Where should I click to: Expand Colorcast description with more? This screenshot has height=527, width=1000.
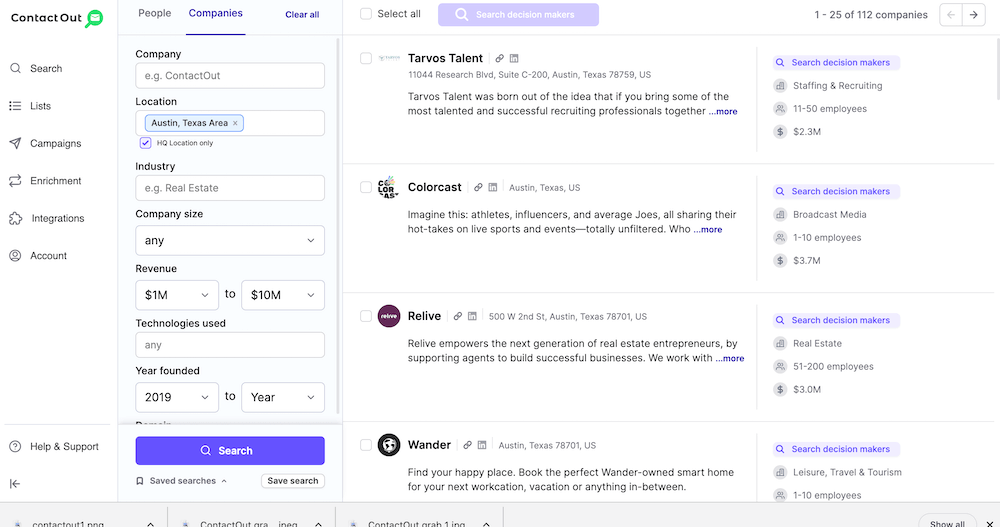point(708,229)
